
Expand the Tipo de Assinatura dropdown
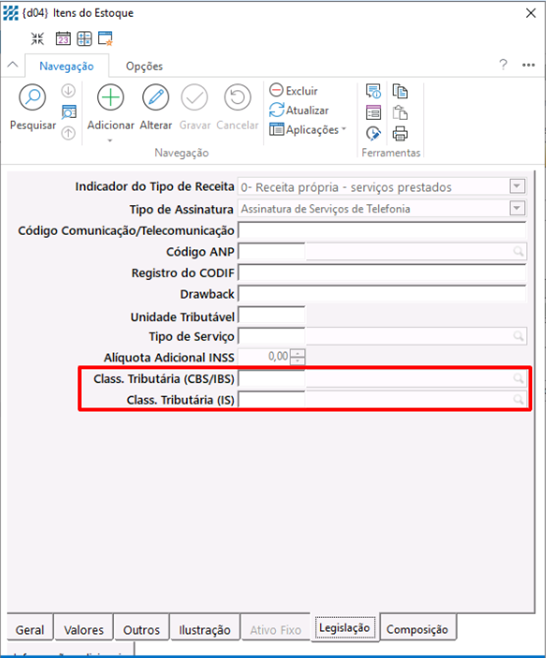[x=517, y=208]
